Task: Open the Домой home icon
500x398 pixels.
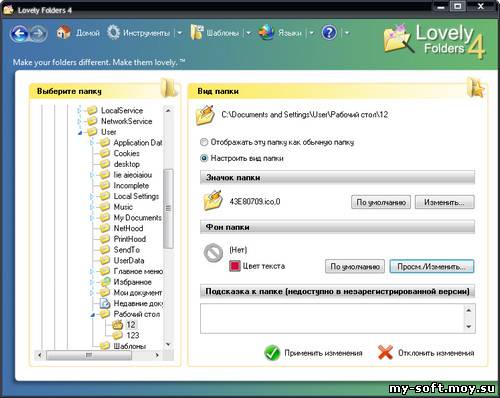Action: [x=63, y=33]
